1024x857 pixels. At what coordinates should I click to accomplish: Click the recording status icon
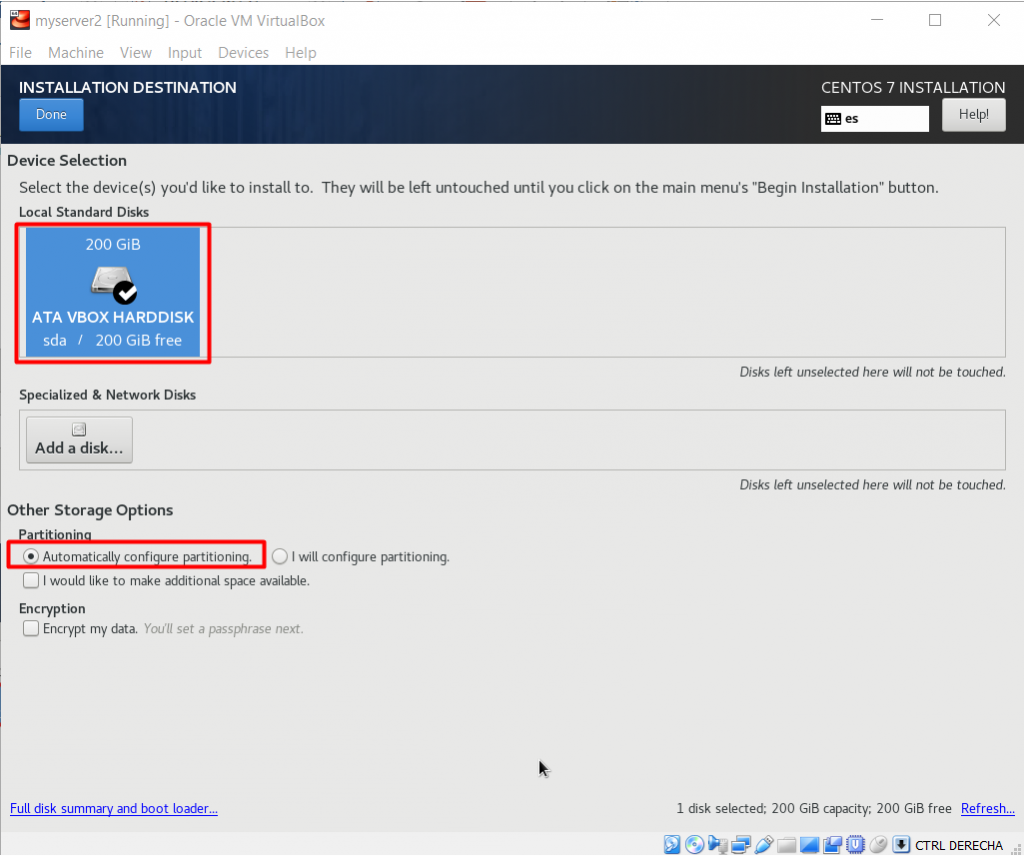[x=833, y=845]
